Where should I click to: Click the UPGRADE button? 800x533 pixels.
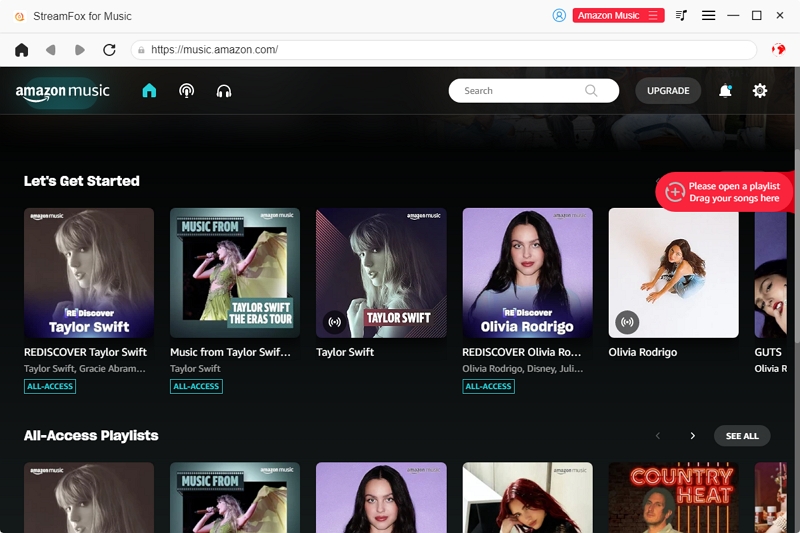tap(668, 91)
